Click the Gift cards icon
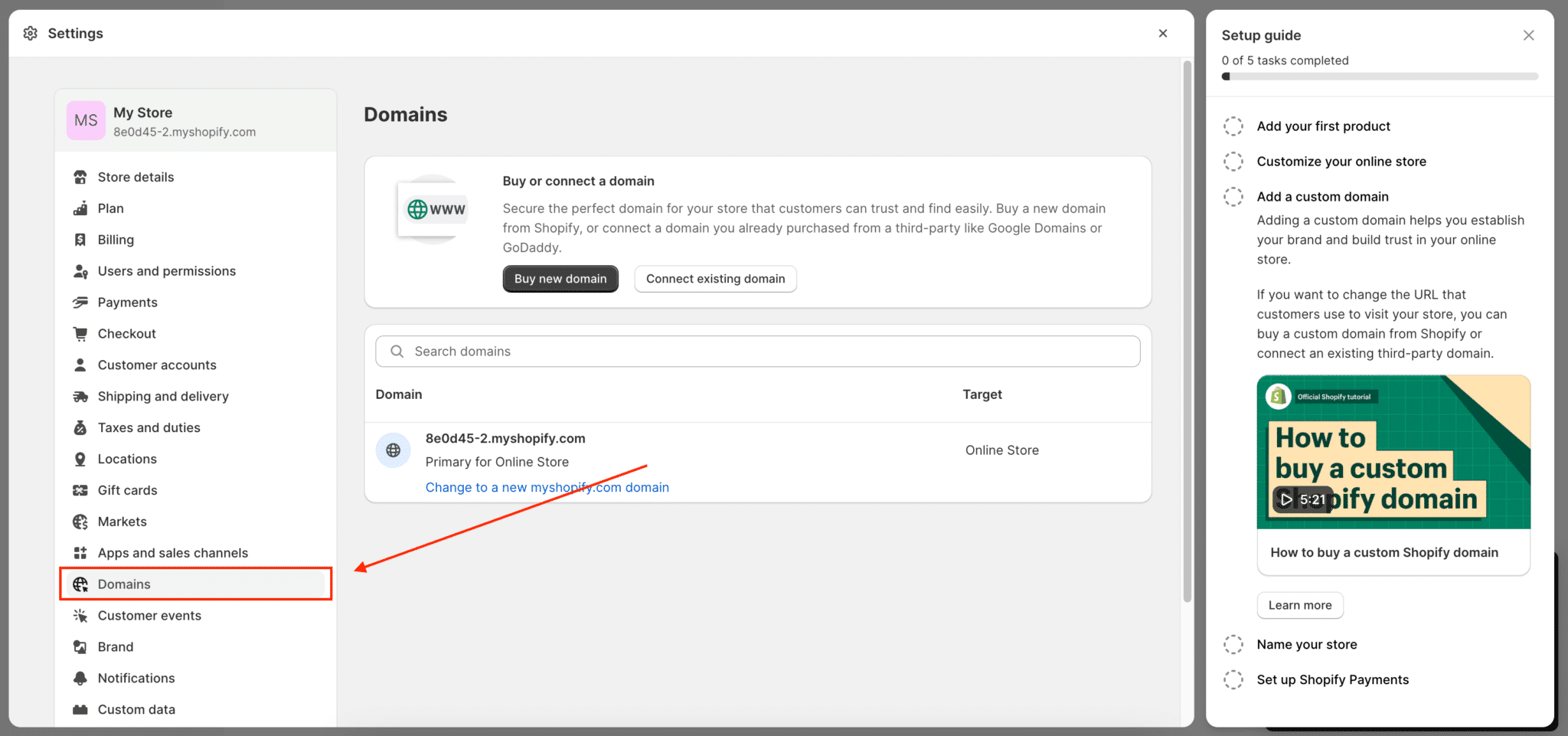The height and width of the screenshot is (736, 1568). 80,490
